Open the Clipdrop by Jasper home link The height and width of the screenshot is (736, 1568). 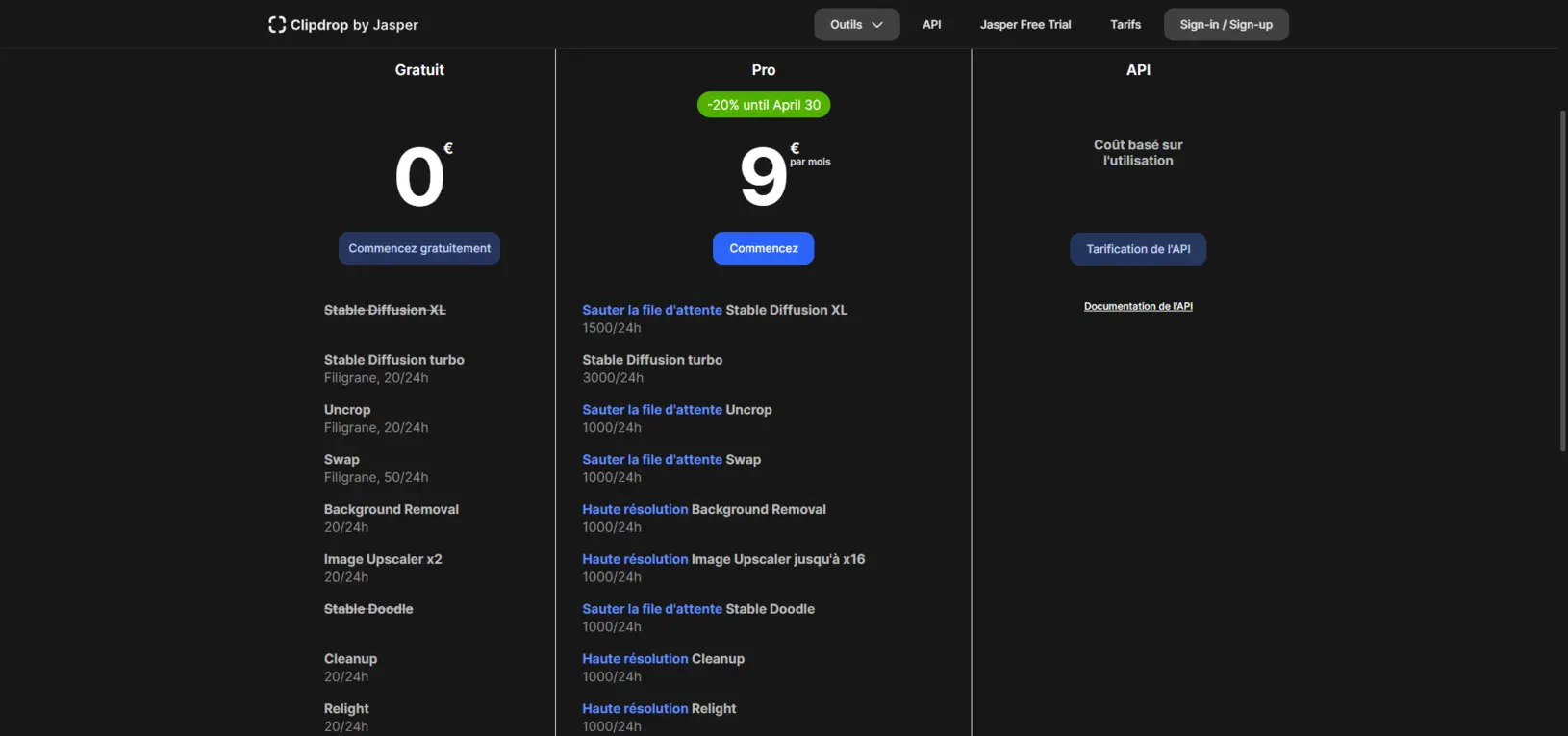pos(343,25)
